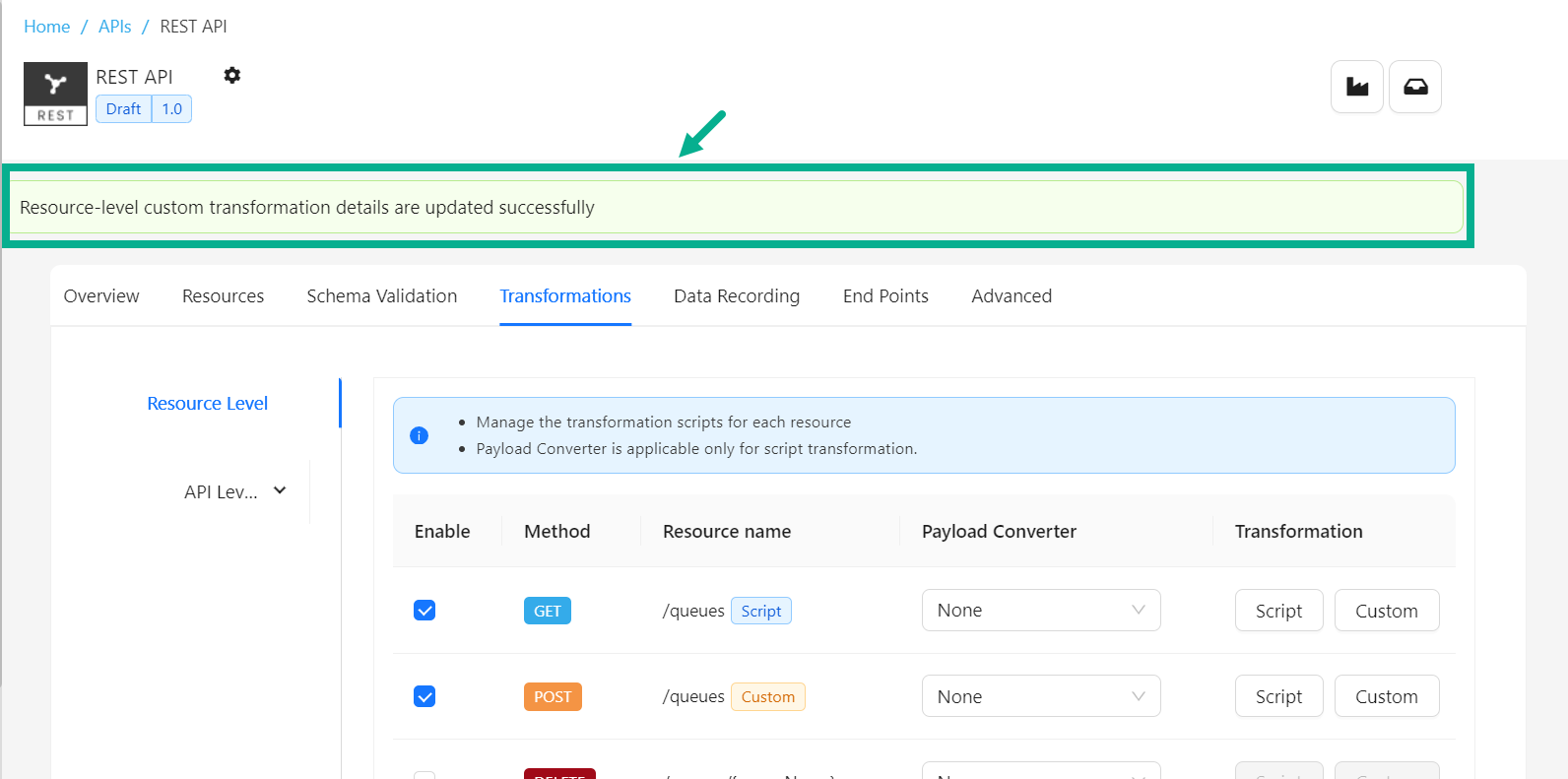Click the POST method badge

[x=552, y=696]
